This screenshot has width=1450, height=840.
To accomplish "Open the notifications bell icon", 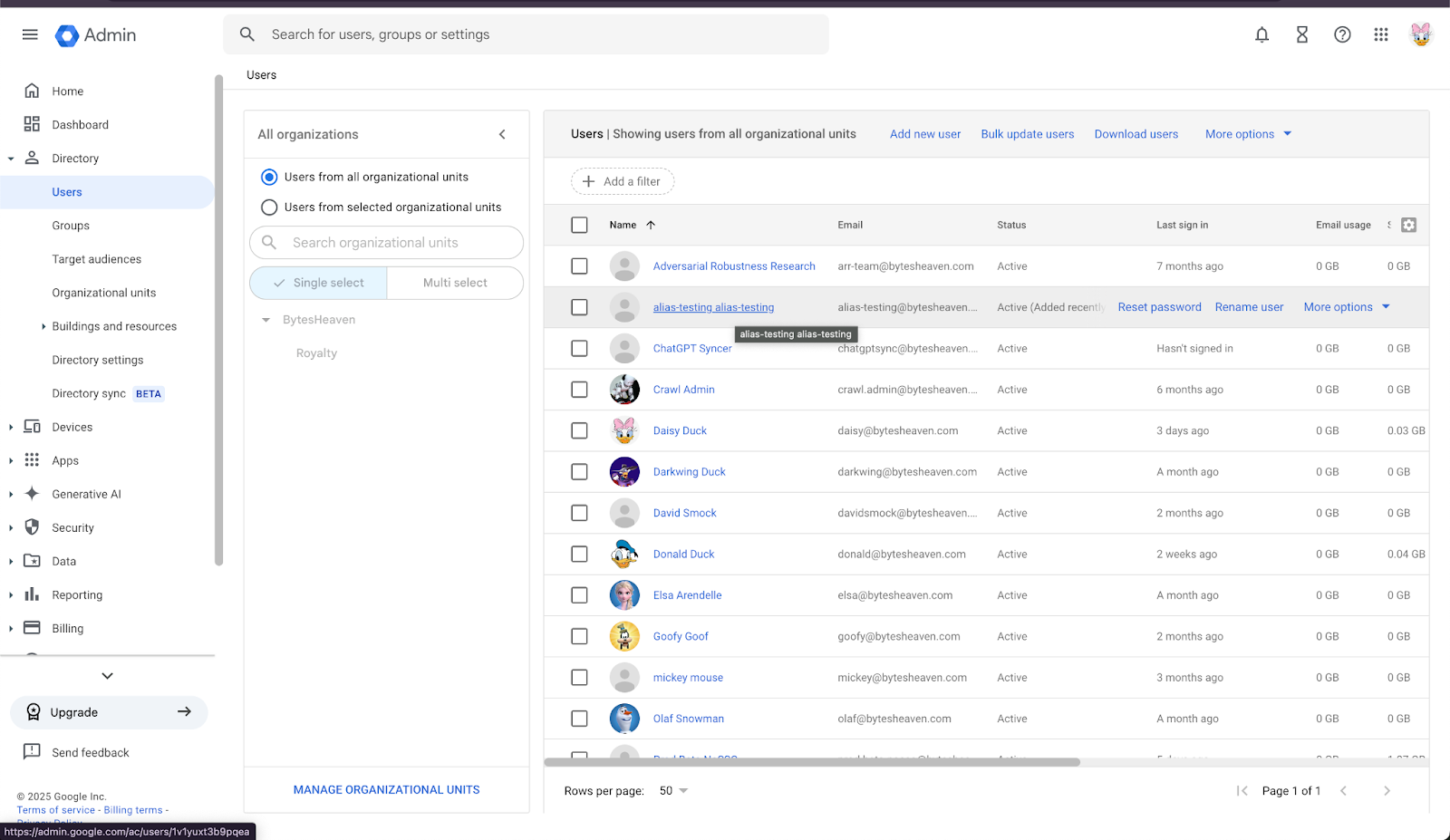I will click(1261, 34).
